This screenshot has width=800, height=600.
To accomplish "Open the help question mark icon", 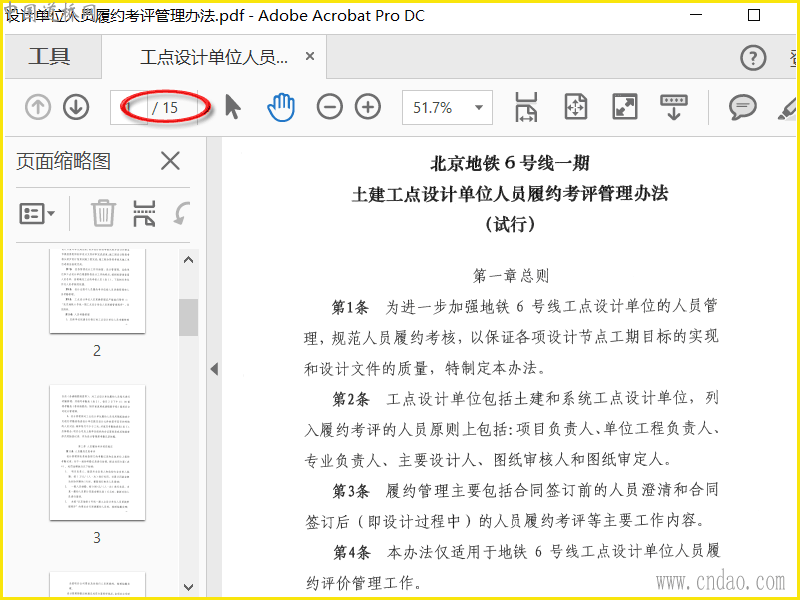I will (x=753, y=58).
